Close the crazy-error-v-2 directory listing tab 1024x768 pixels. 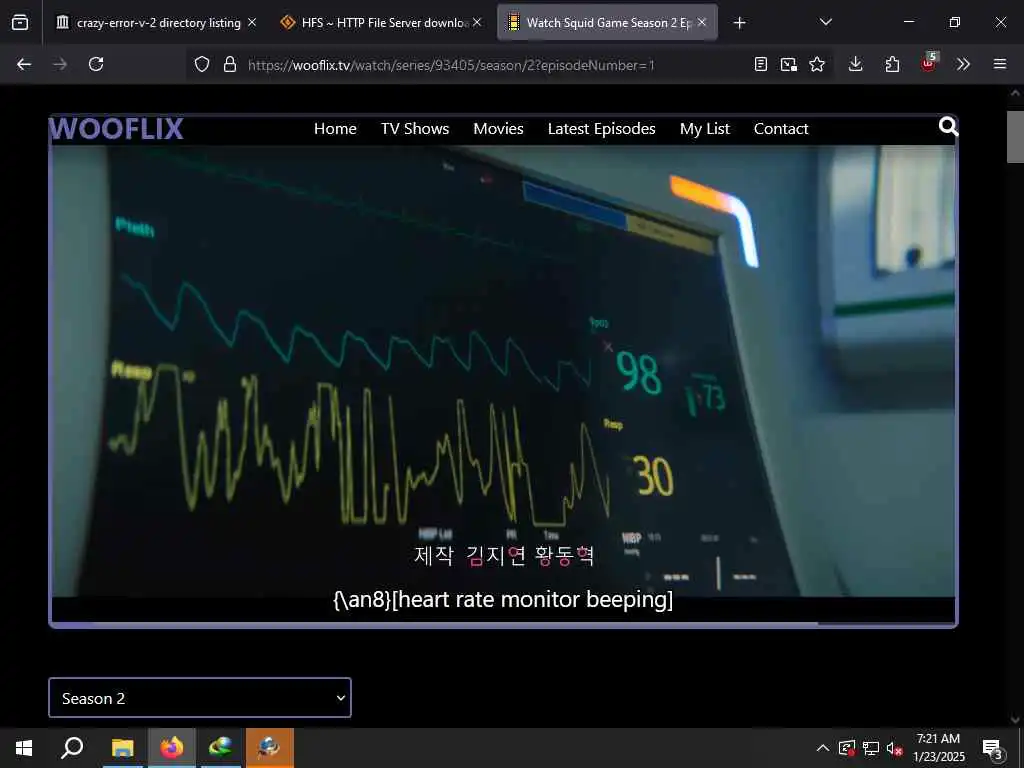point(252,22)
